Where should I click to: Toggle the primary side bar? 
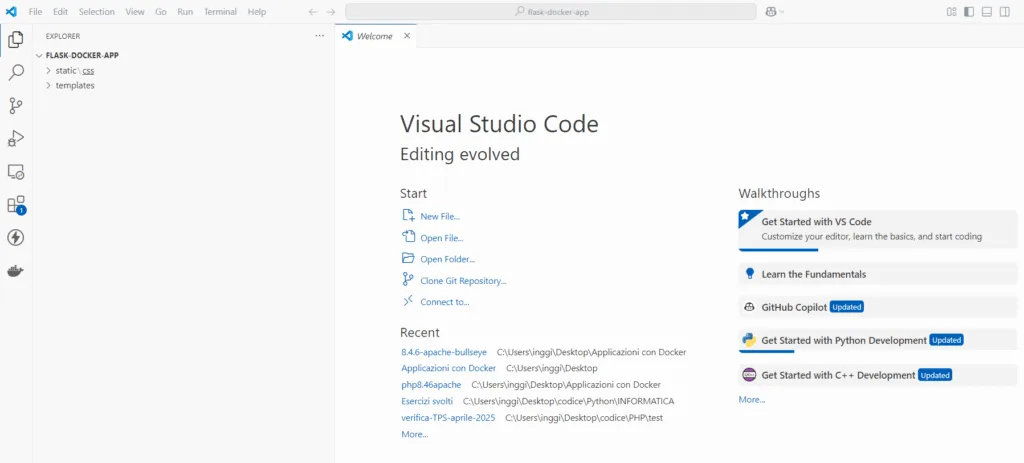point(969,12)
